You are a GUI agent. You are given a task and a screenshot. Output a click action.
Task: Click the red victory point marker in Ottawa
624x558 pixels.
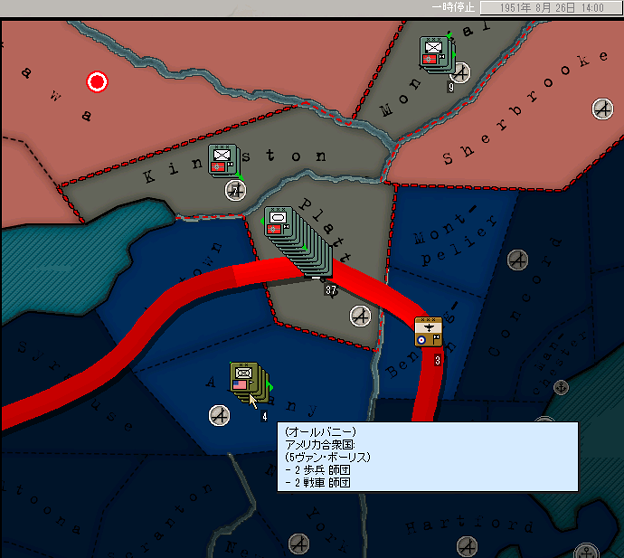[x=97, y=82]
